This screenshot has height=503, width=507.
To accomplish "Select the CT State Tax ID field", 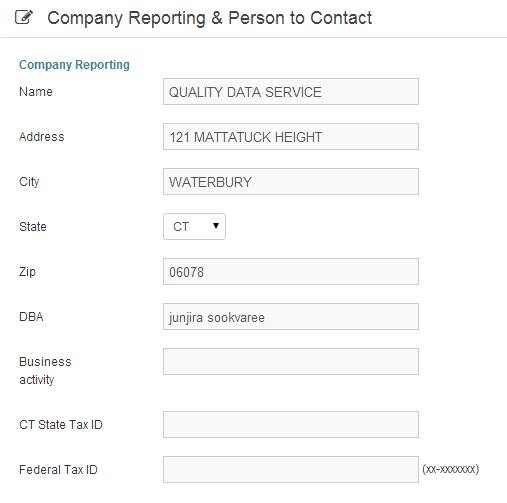I will click(x=291, y=425).
